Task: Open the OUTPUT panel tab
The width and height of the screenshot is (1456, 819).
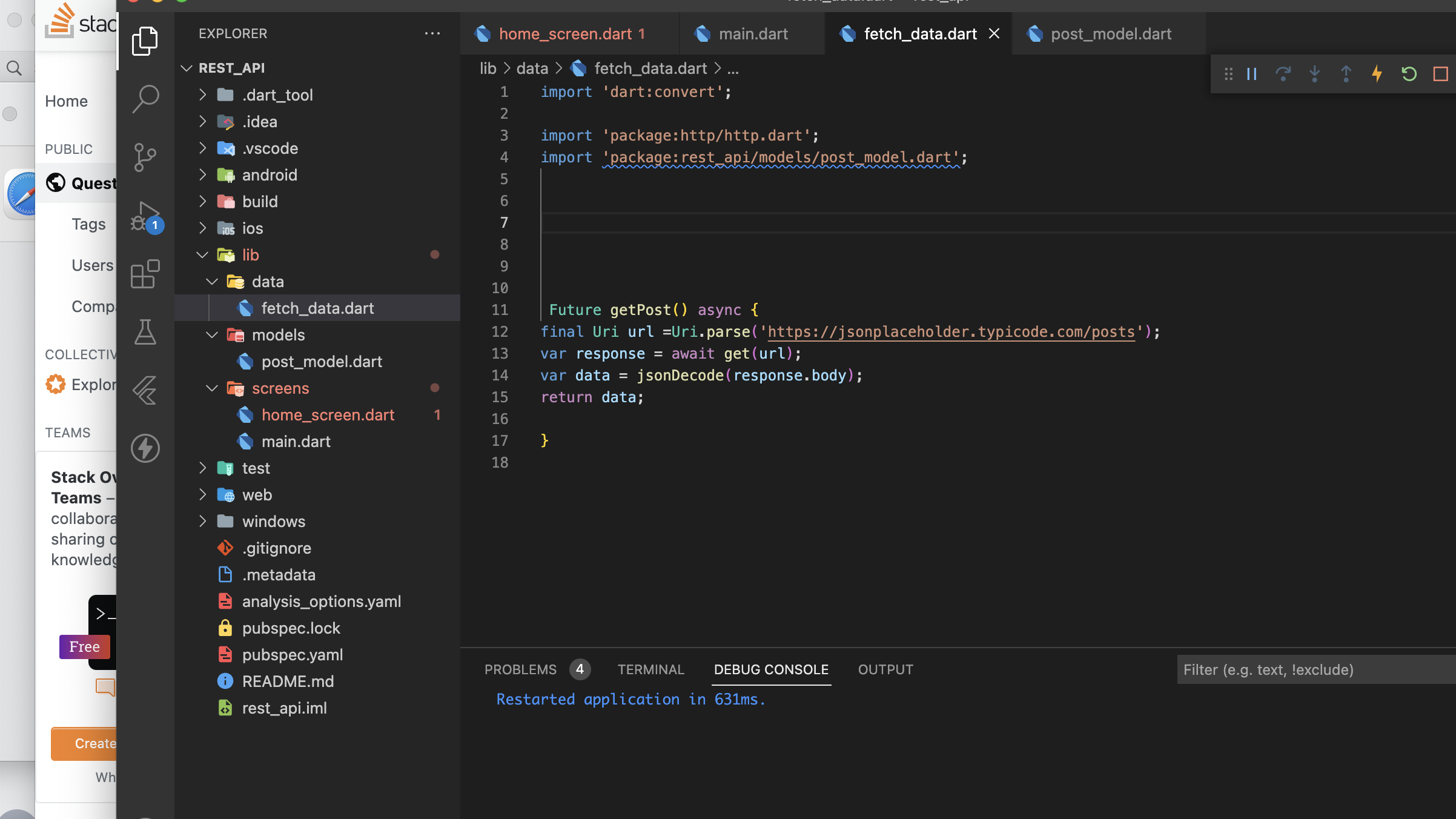Action: tap(885, 669)
